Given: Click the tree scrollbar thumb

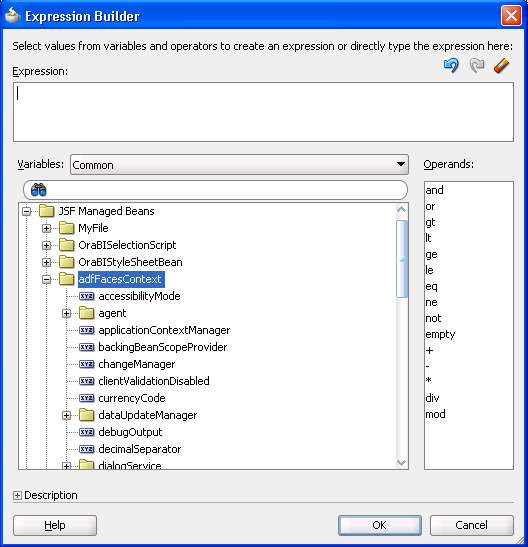Looking at the screenshot, I should pos(402,259).
